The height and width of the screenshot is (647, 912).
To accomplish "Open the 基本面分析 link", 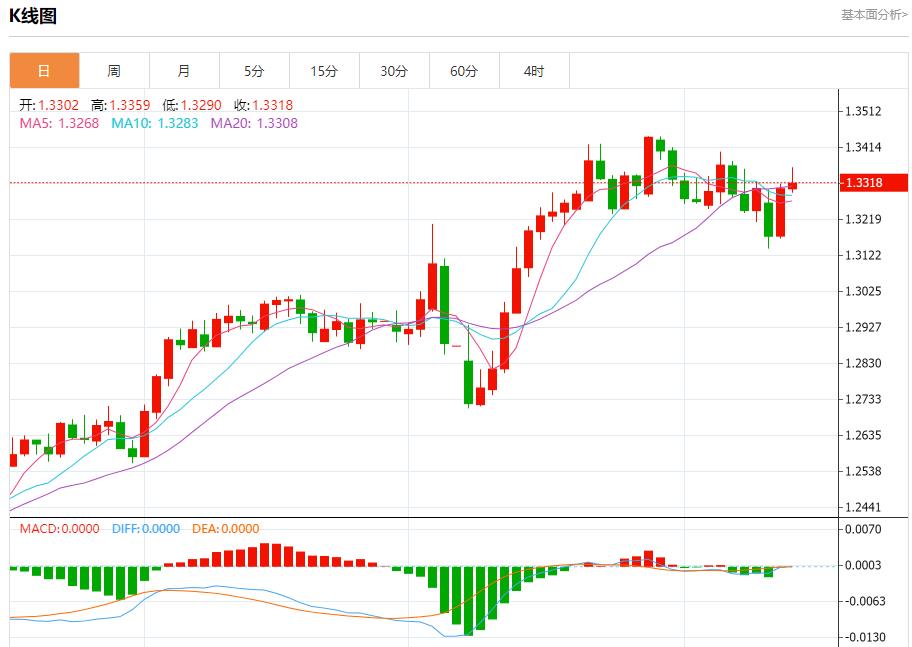I will [x=873, y=15].
